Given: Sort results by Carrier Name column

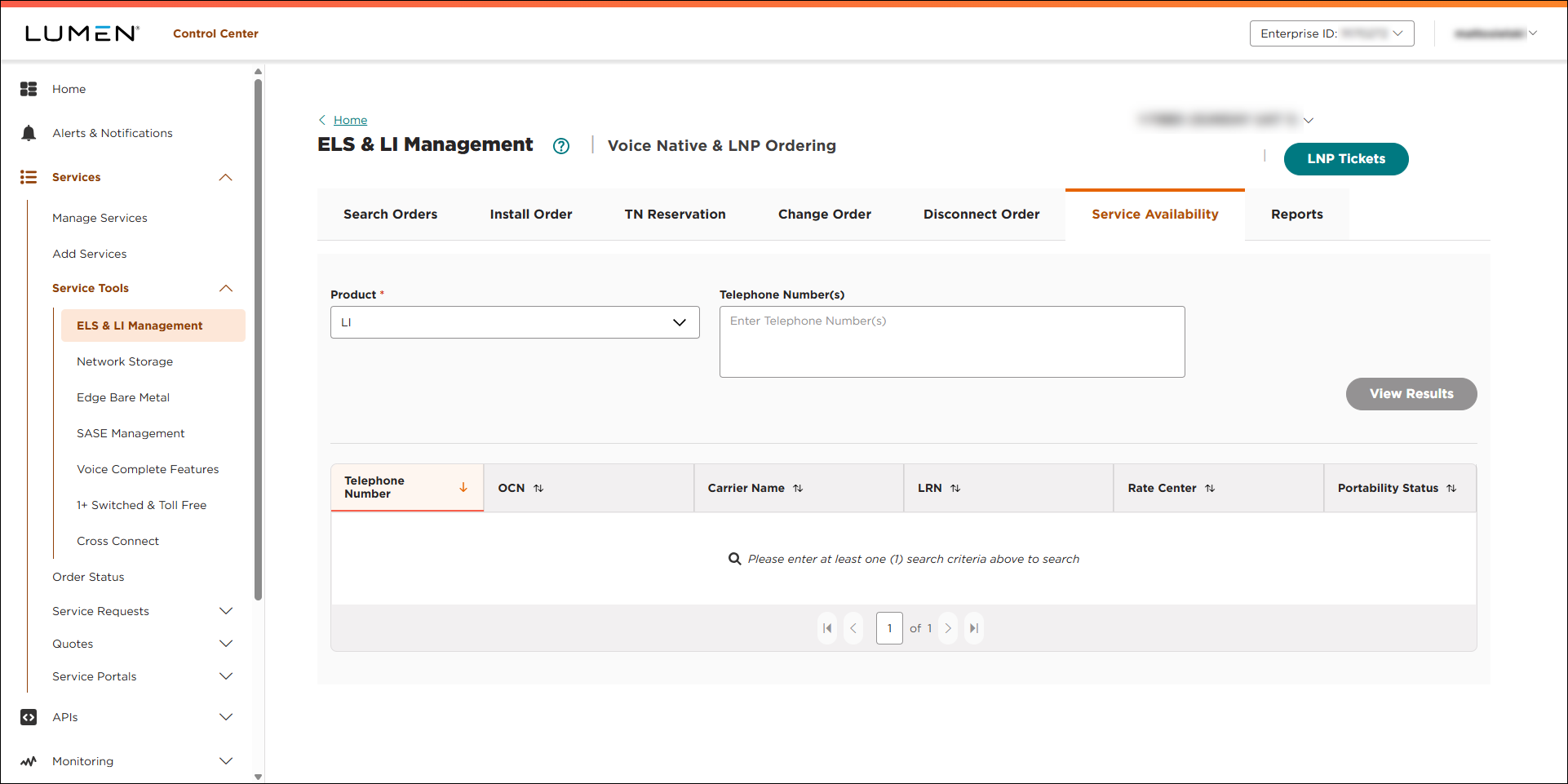Looking at the screenshot, I should pyautogui.click(x=799, y=488).
